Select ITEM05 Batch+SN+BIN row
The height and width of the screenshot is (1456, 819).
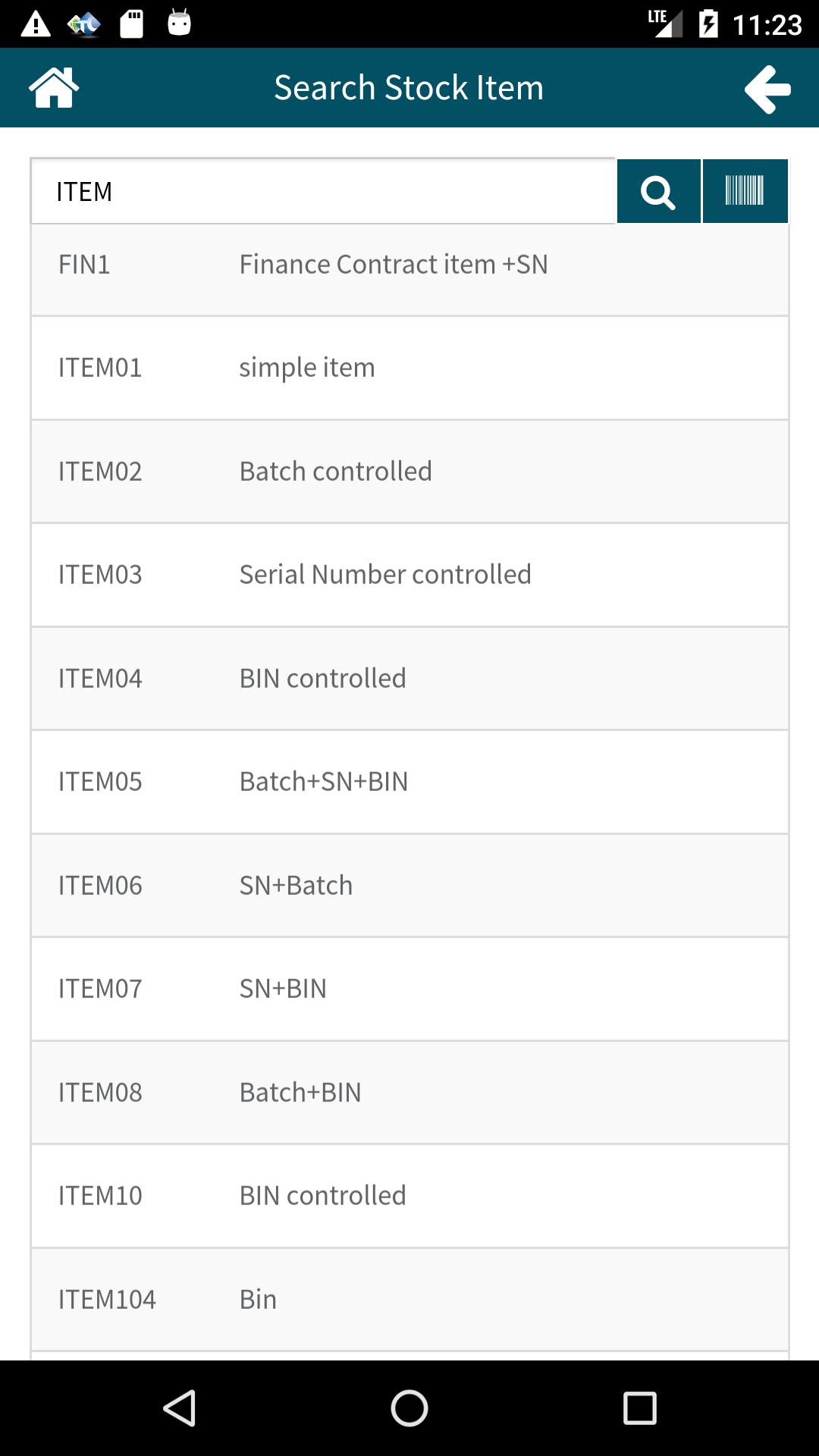409,782
